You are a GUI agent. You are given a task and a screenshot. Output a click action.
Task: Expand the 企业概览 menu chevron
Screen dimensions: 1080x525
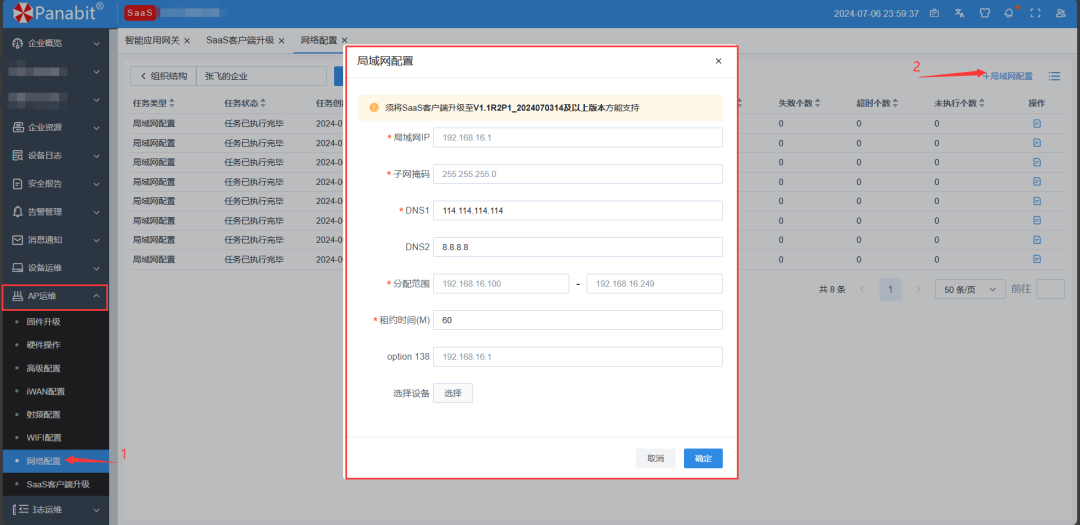coord(96,43)
